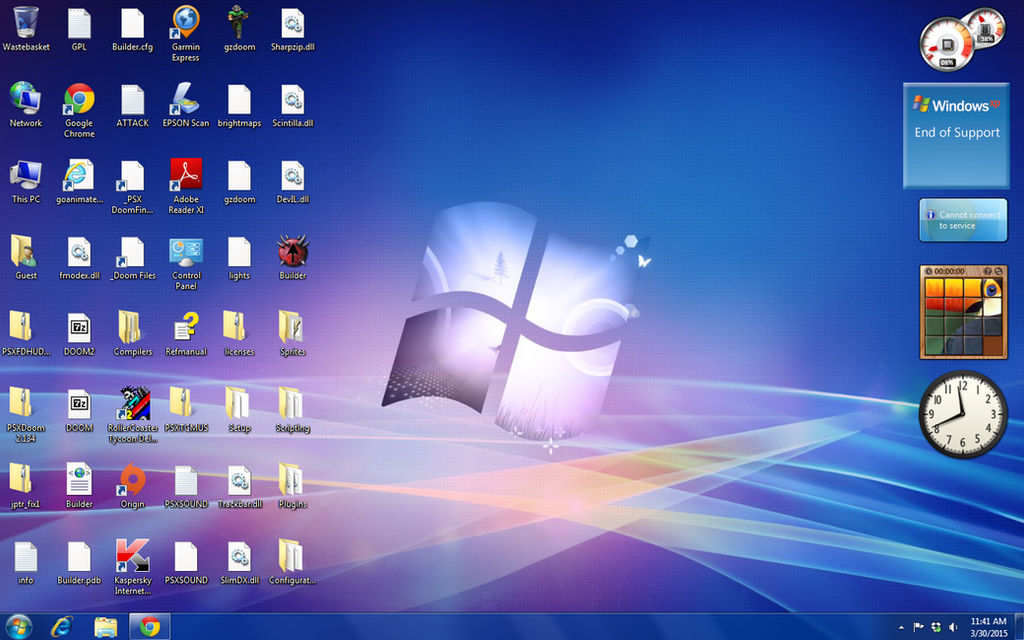This screenshot has height=640, width=1024.
Task: Open File Explorer from the taskbar
Action: pos(105,627)
